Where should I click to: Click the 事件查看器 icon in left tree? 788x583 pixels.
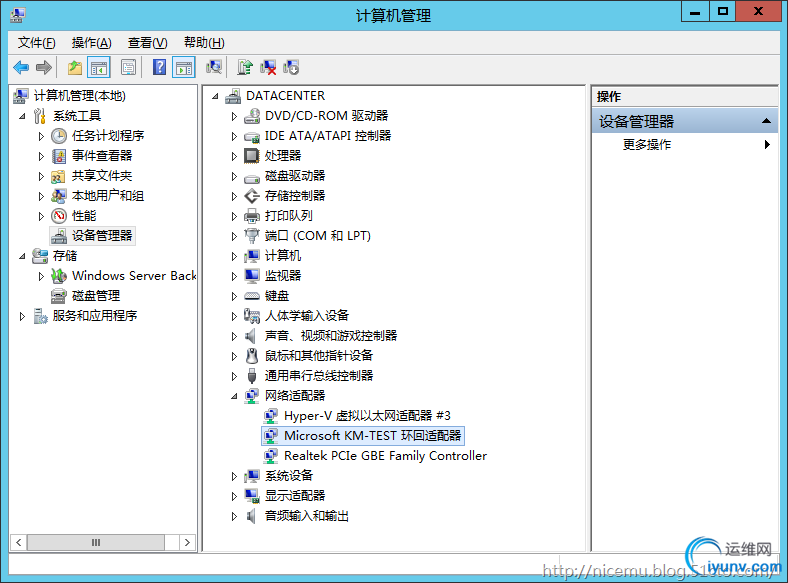click(59, 156)
